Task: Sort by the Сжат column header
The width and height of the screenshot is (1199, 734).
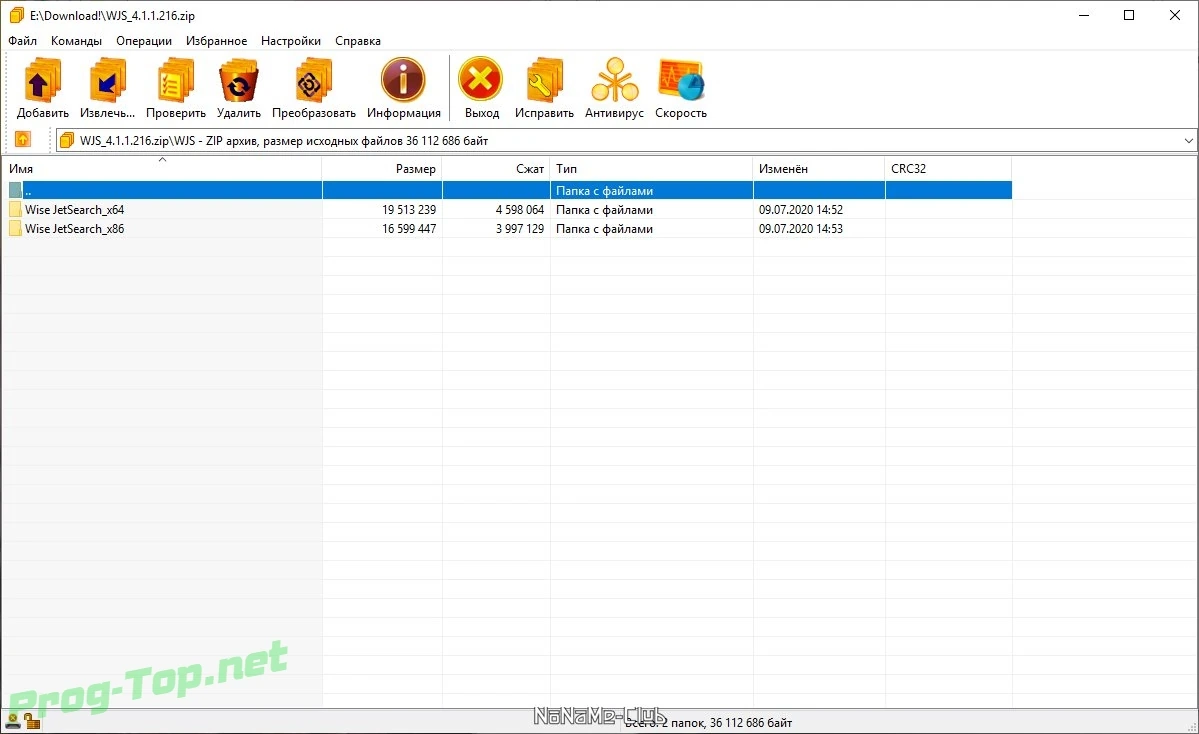Action: (x=496, y=168)
